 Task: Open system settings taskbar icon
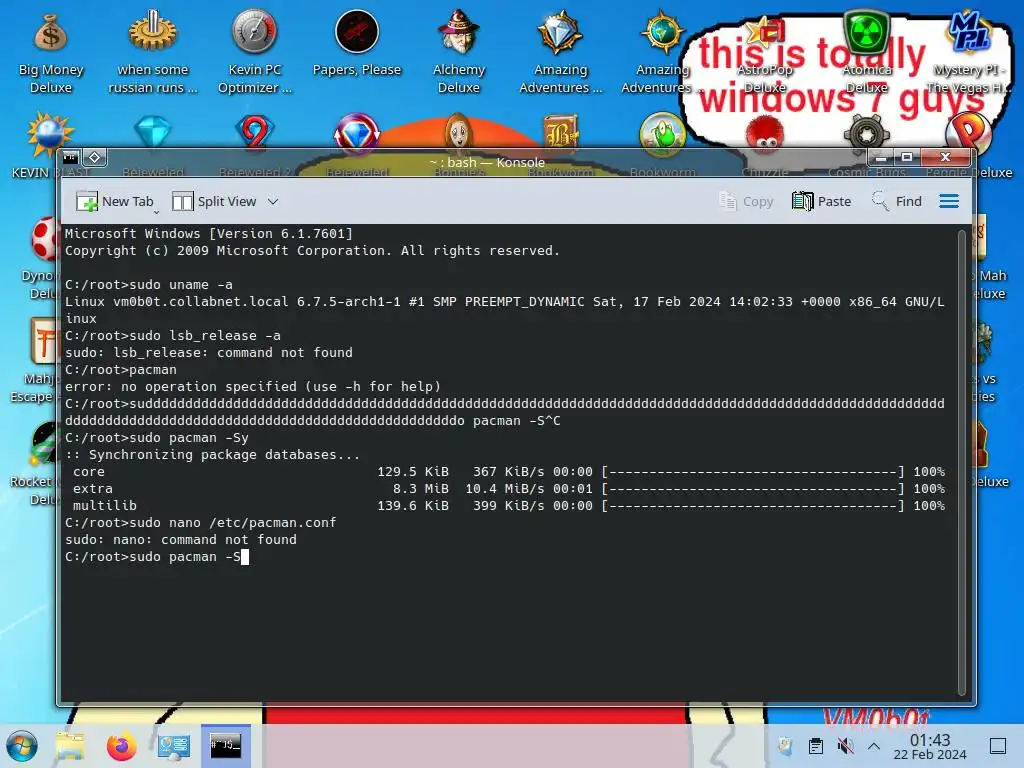[173, 746]
